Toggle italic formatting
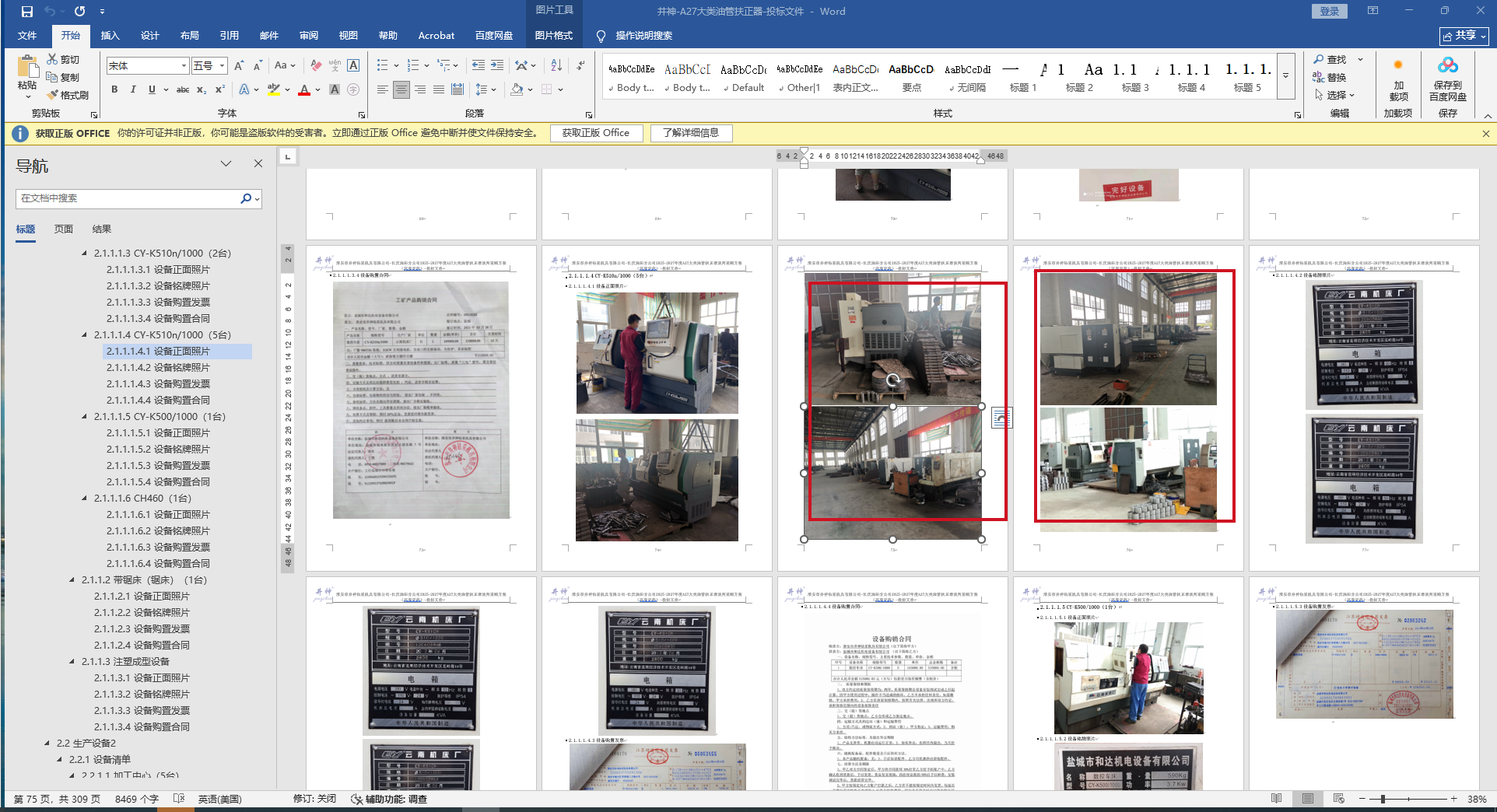The width and height of the screenshot is (1497, 812). pos(133,90)
